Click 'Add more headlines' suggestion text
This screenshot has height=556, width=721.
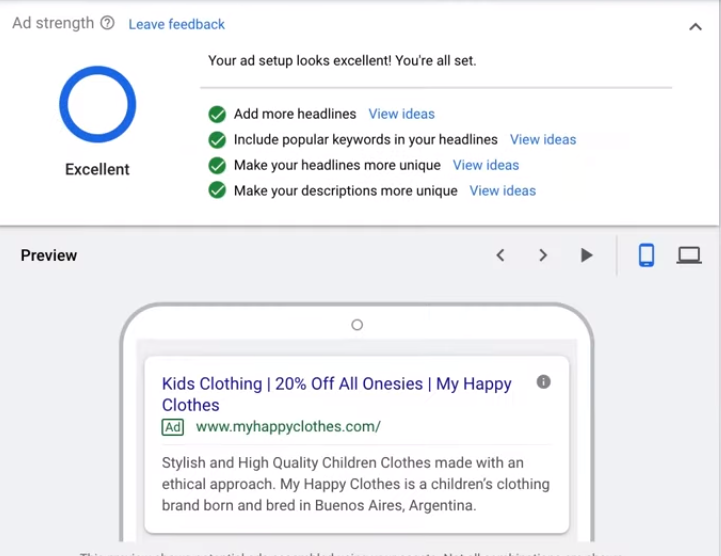coord(295,114)
